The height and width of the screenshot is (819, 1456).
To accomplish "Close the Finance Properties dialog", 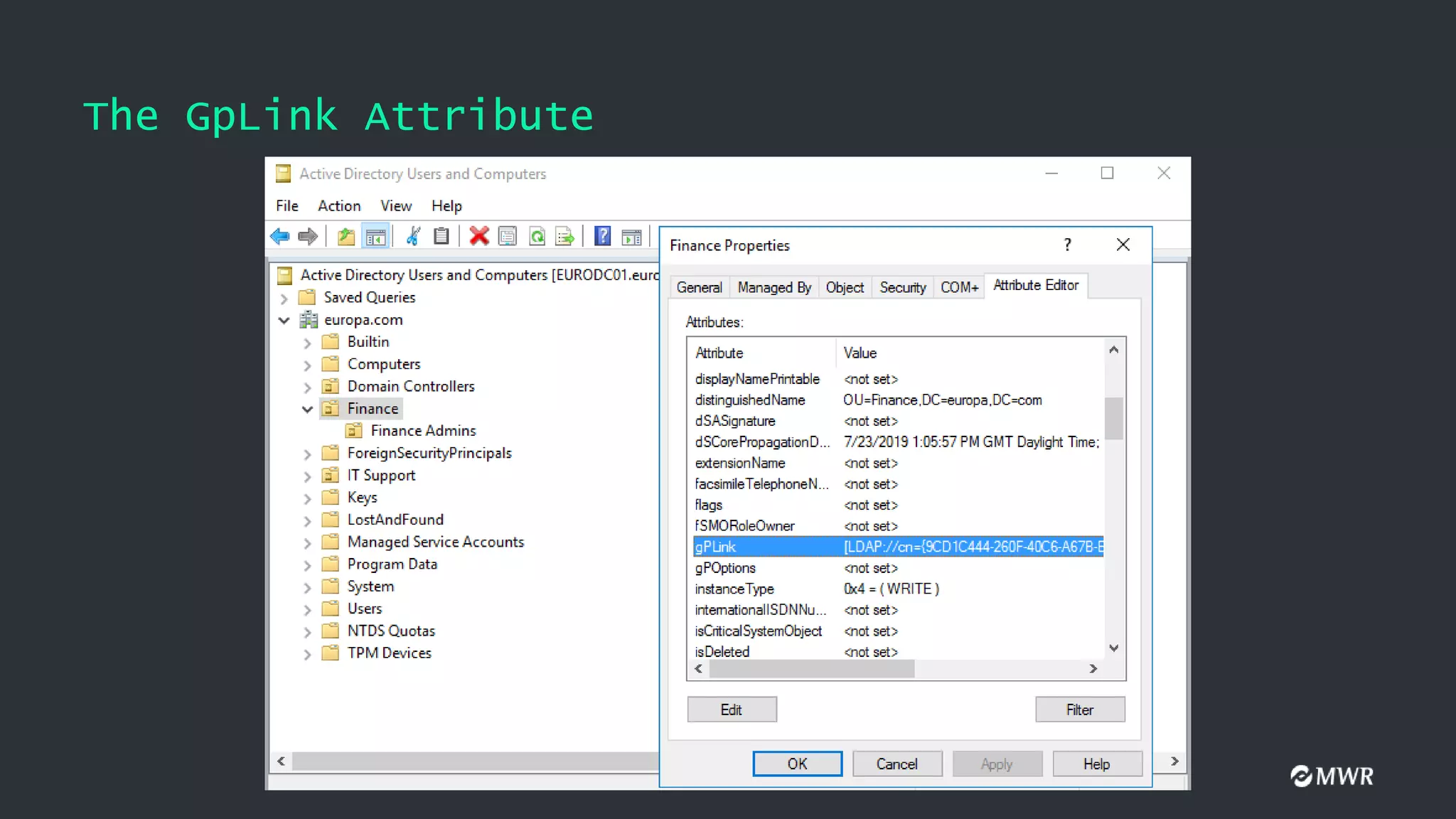I will (1123, 245).
